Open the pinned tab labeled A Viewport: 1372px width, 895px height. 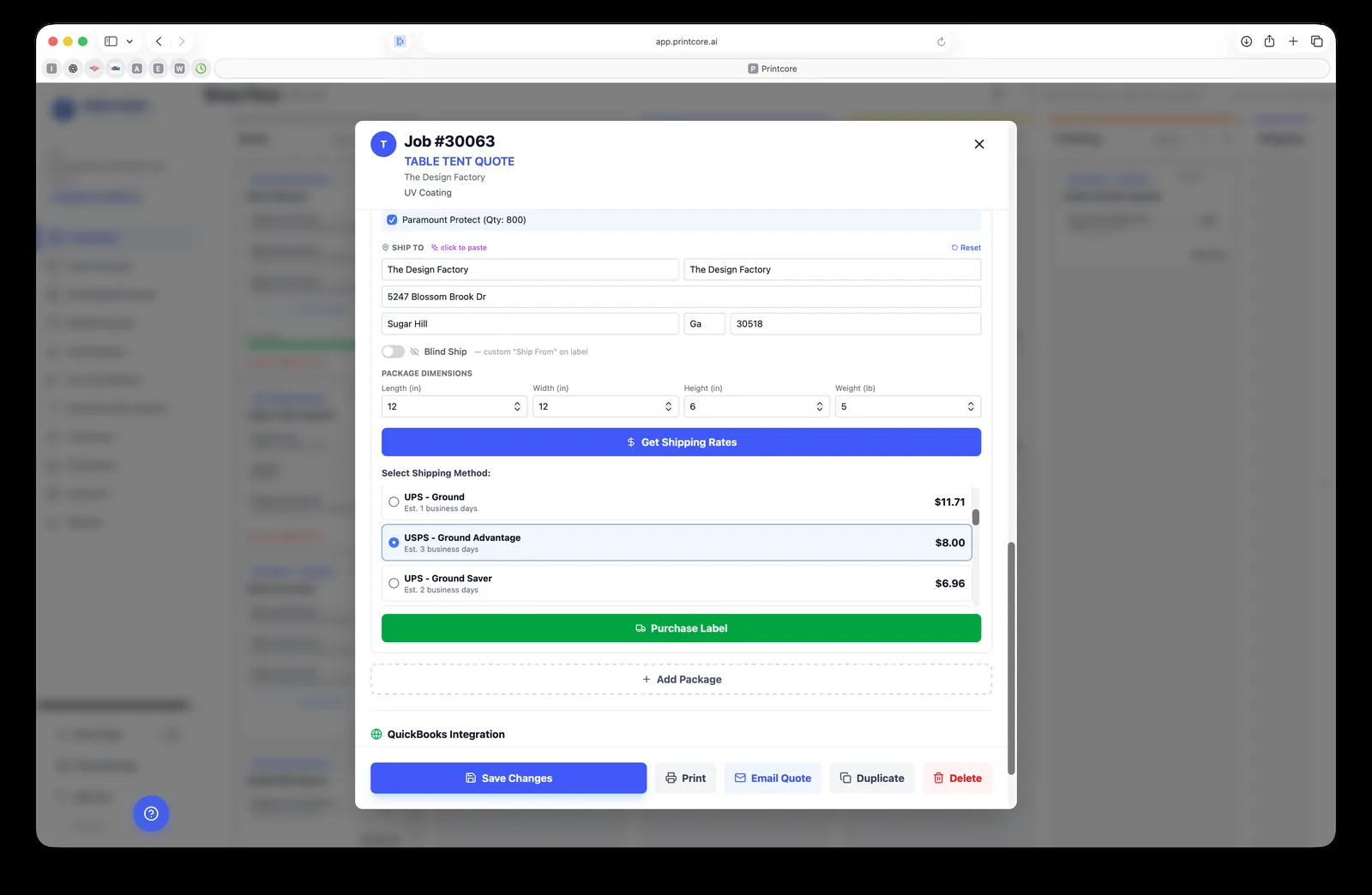[137, 69]
